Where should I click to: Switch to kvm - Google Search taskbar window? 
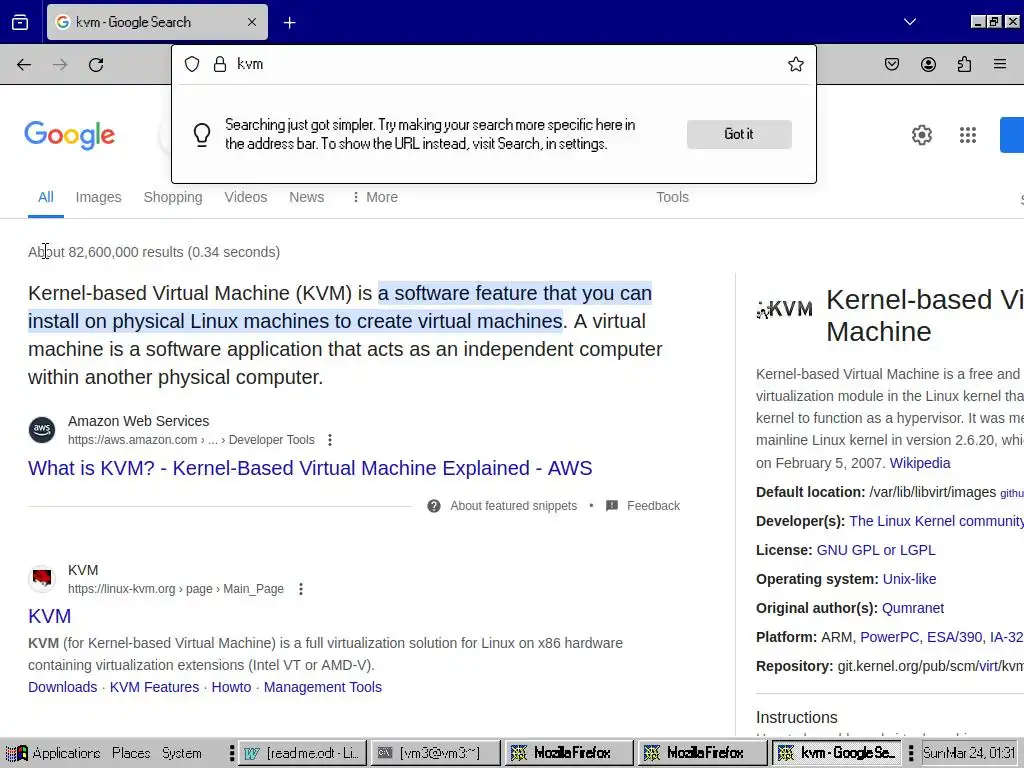837,753
